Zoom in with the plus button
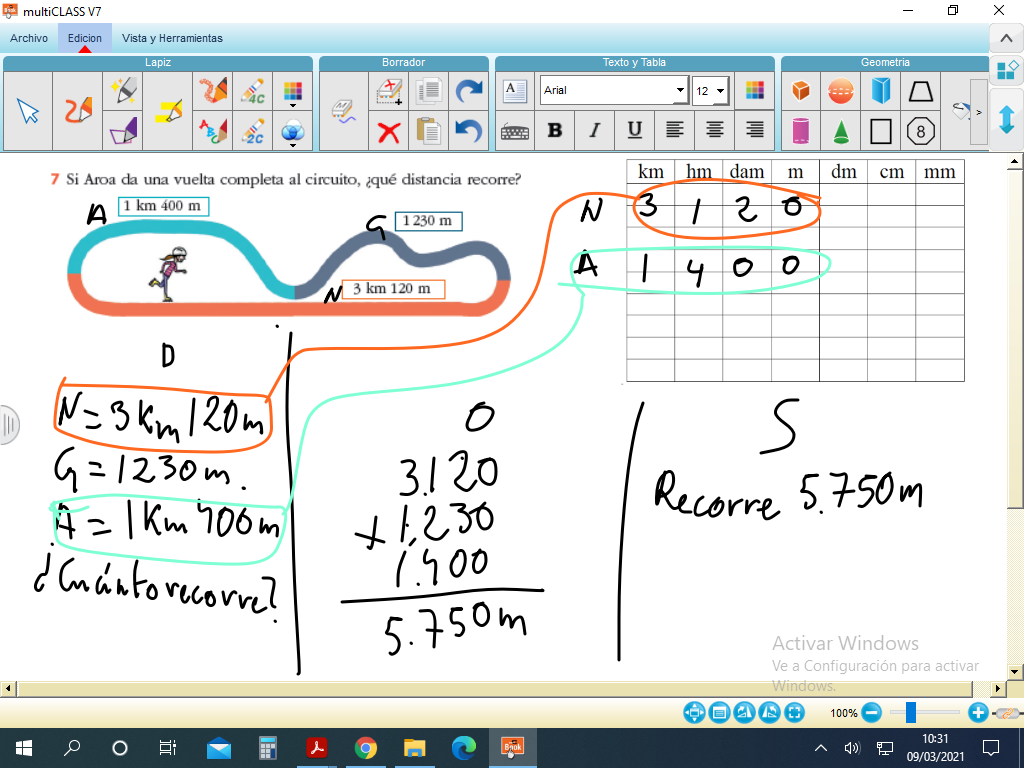This screenshot has height=768, width=1024. pos(978,712)
